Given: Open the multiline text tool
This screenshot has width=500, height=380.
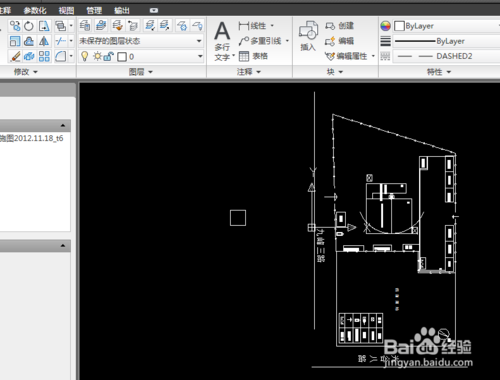Looking at the screenshot, I should (222, 41).
